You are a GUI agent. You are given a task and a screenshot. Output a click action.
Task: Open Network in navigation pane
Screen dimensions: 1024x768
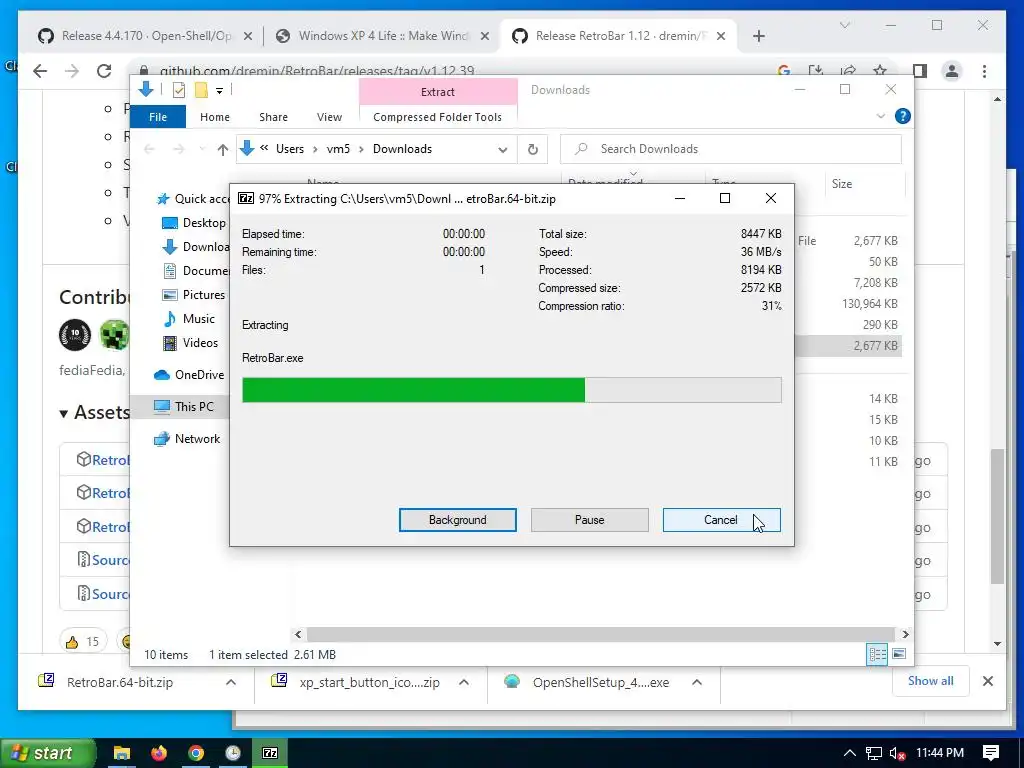[187, 439]
